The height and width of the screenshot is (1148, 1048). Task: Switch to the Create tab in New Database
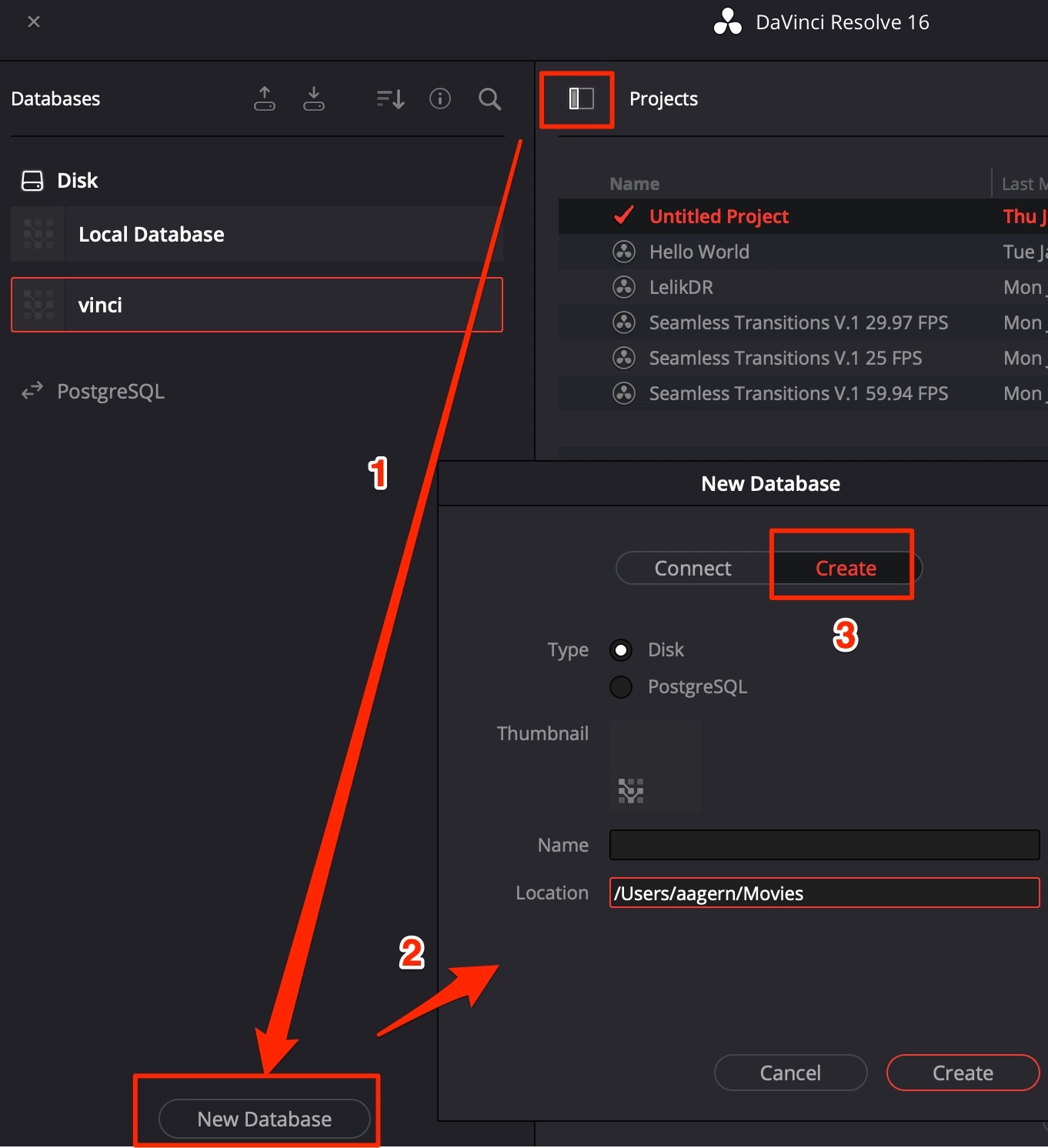[846, 568]
